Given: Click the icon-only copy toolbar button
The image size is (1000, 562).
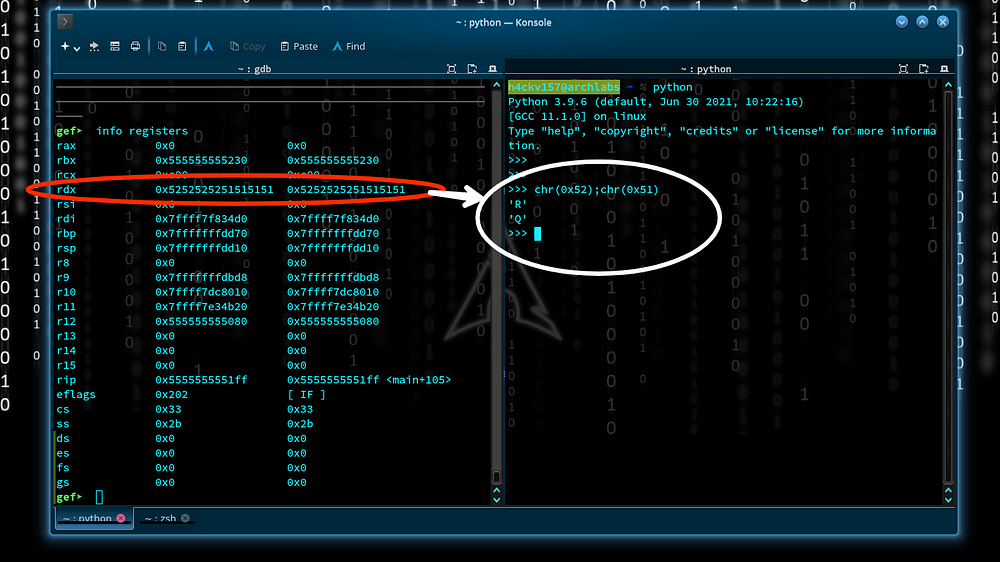Looking at the screenshot, I should 162,47.
